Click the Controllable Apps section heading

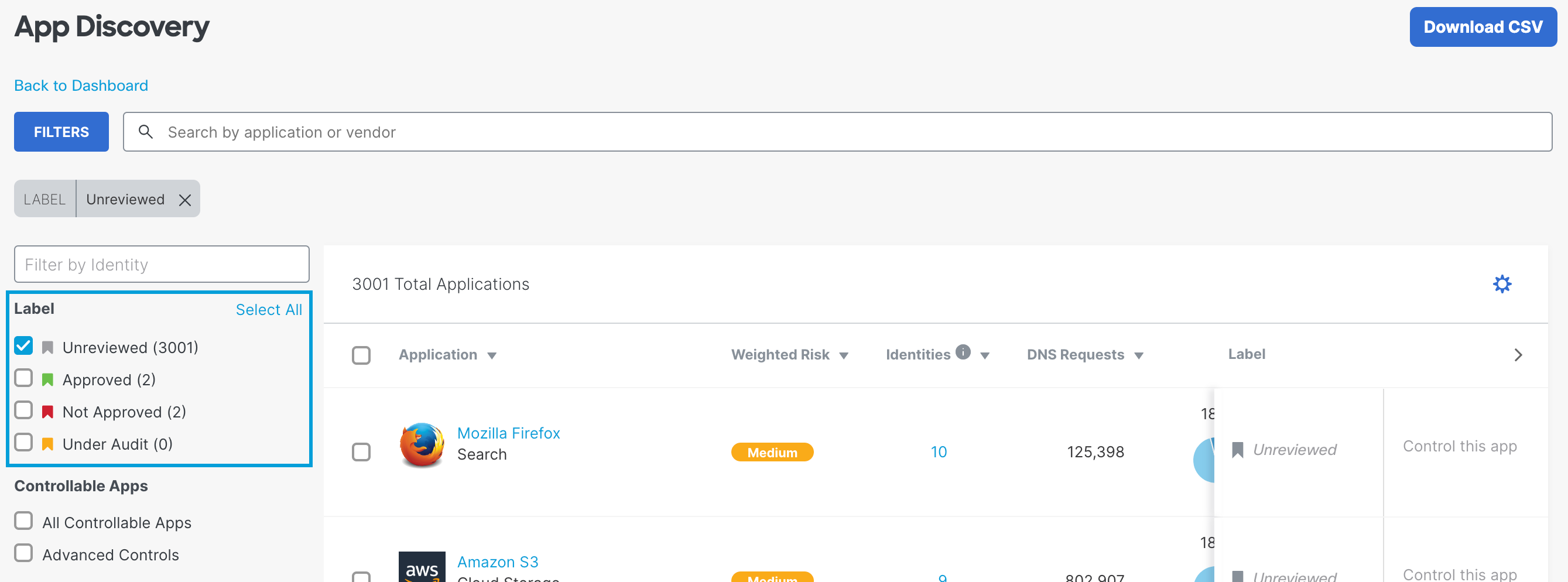[81, 486]
